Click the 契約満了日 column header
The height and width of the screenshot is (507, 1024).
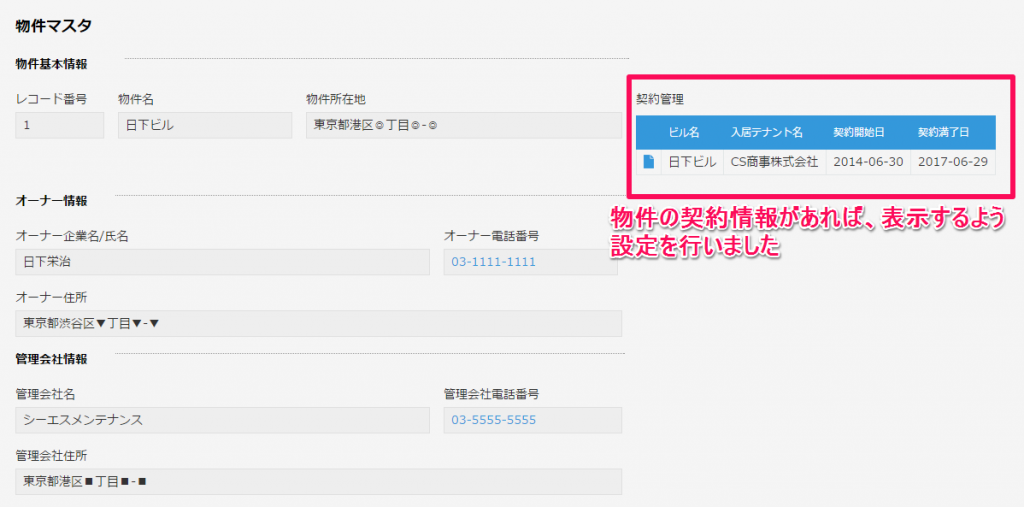click(944, 133)
